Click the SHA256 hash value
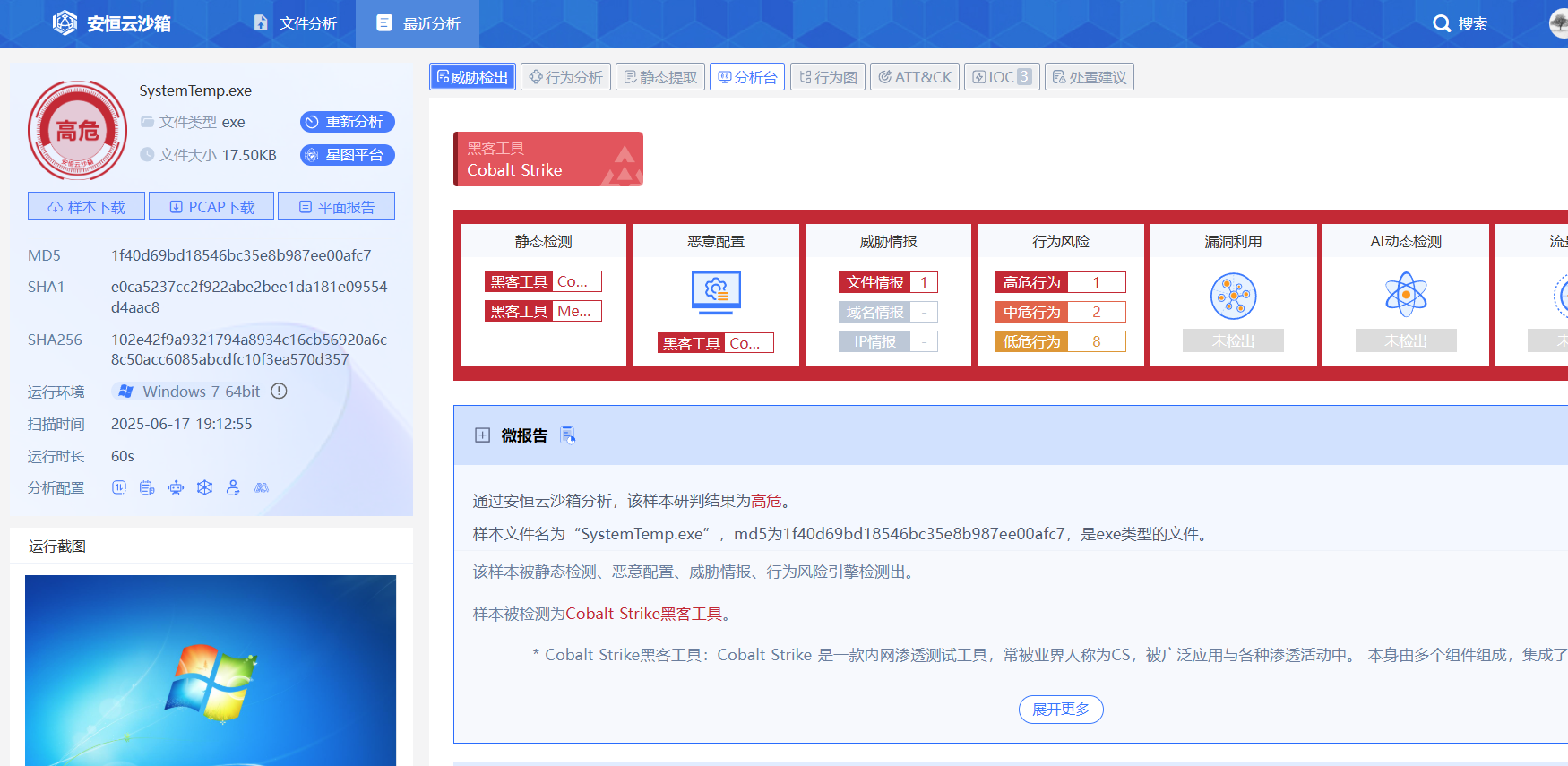The image size is (1568, 766). point(249,349)
